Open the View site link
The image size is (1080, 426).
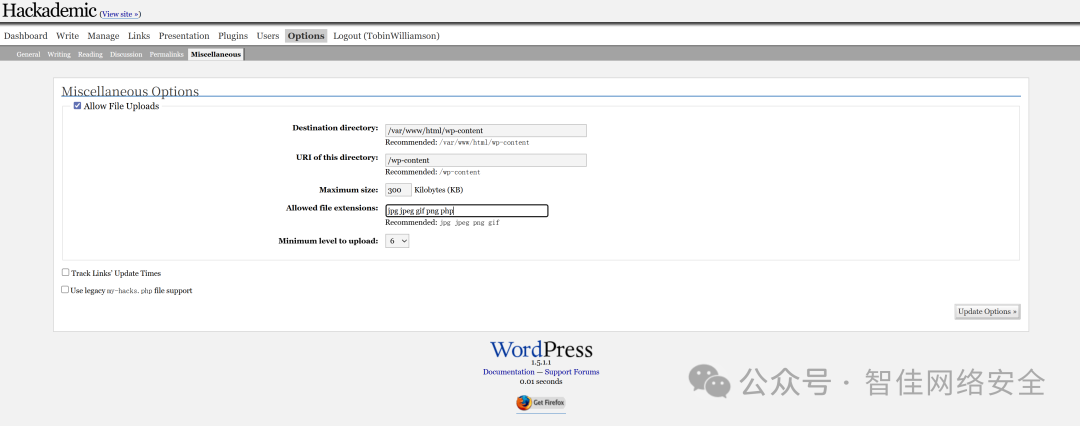121,14
